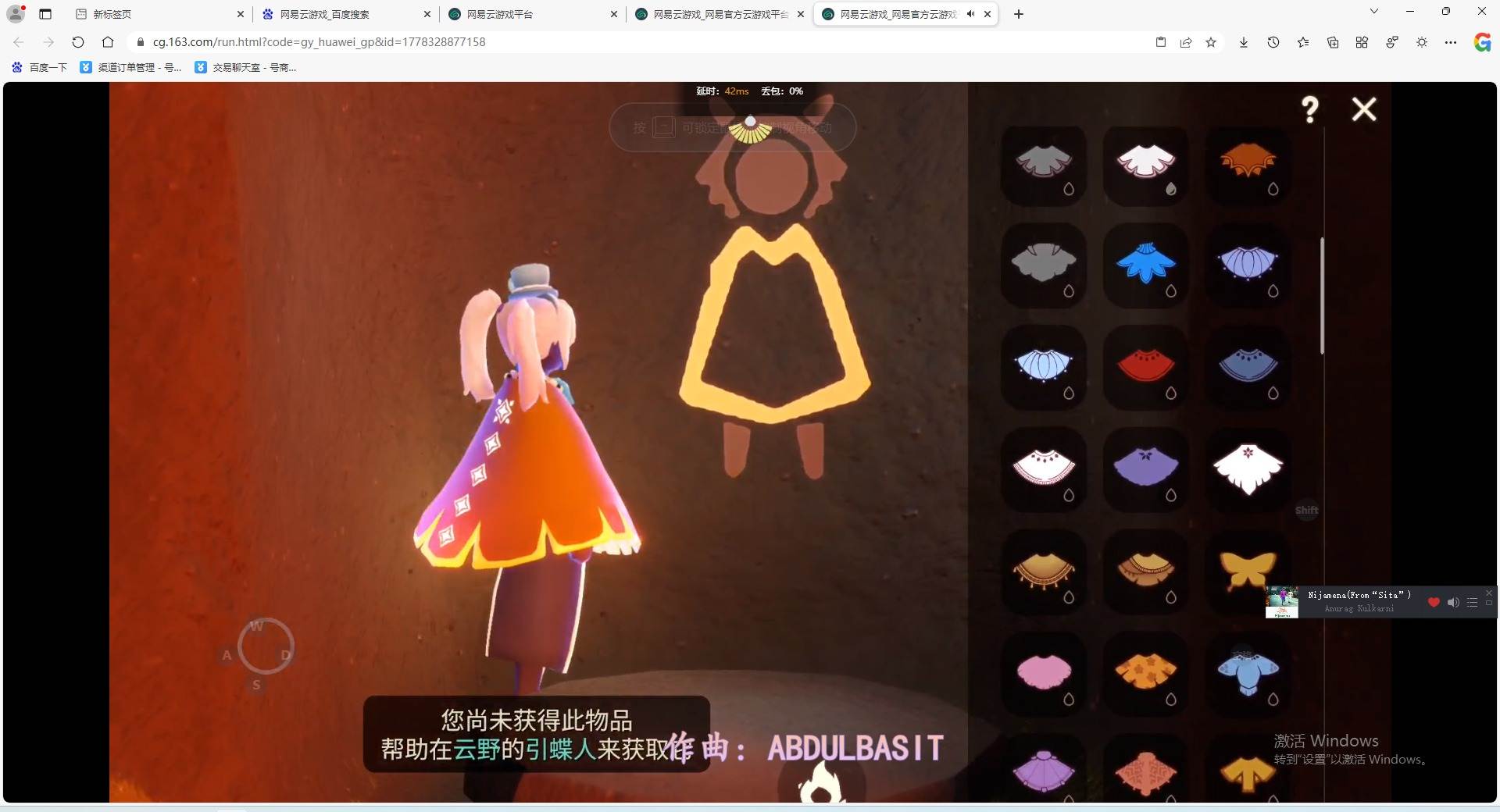Share this page from the address bar
The image size is (1500, 812).
click(x=1186, y=42)
